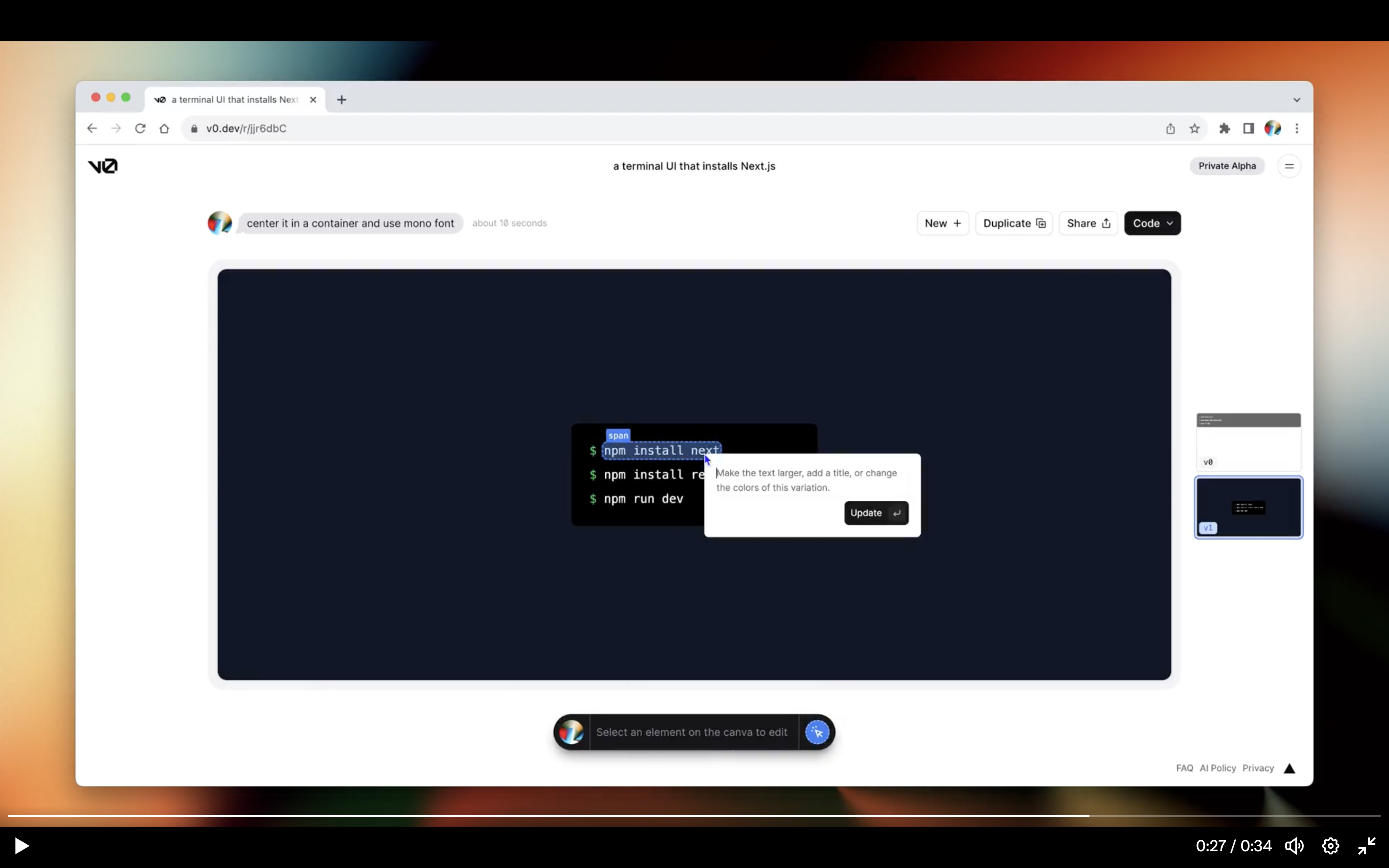Click the browser sidebar toggle icon

point(1249,128)
